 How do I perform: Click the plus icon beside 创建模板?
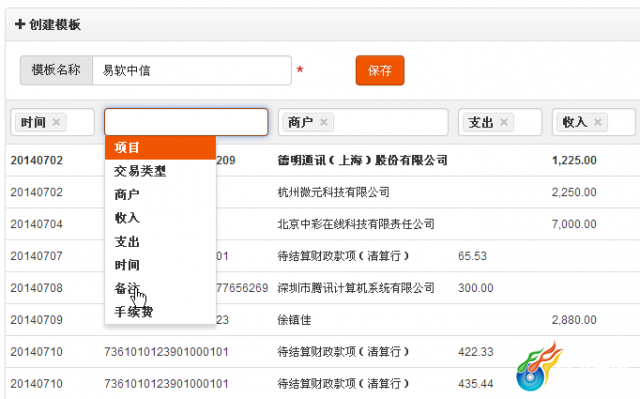(20, 24)
